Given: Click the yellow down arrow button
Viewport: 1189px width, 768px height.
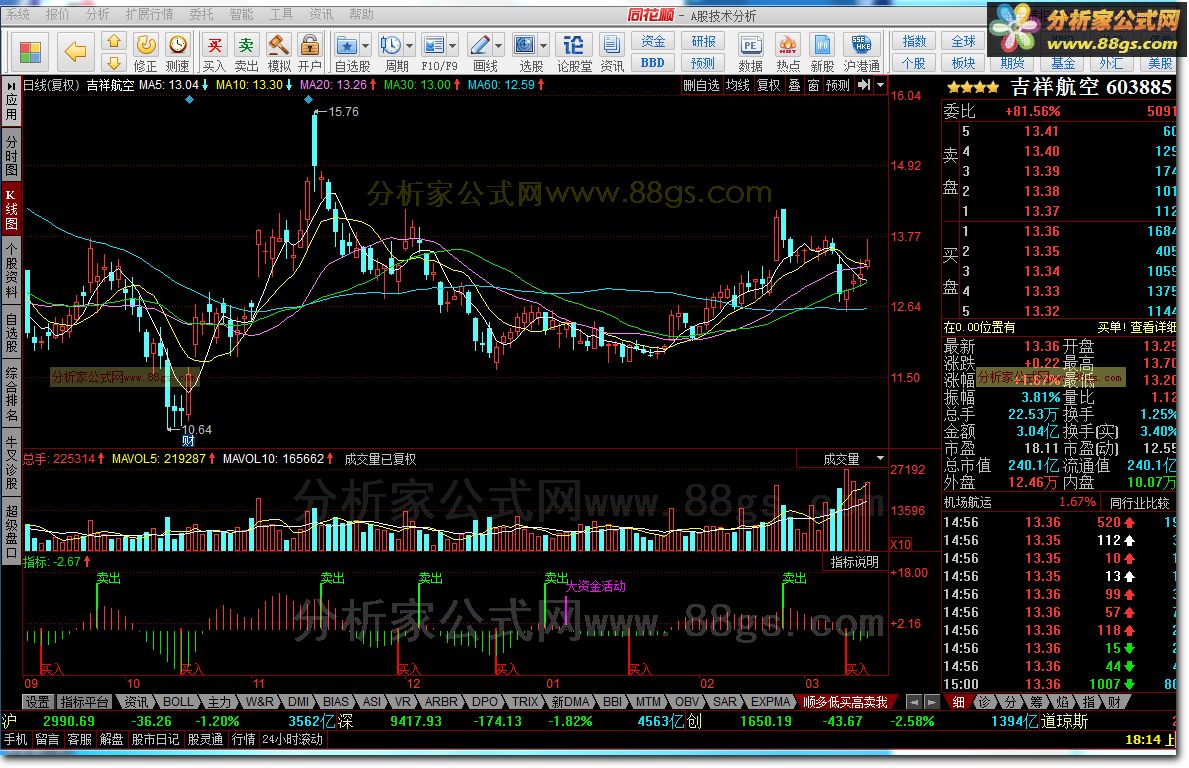Looking at the screenshot, I should click(x=114, y=62).
